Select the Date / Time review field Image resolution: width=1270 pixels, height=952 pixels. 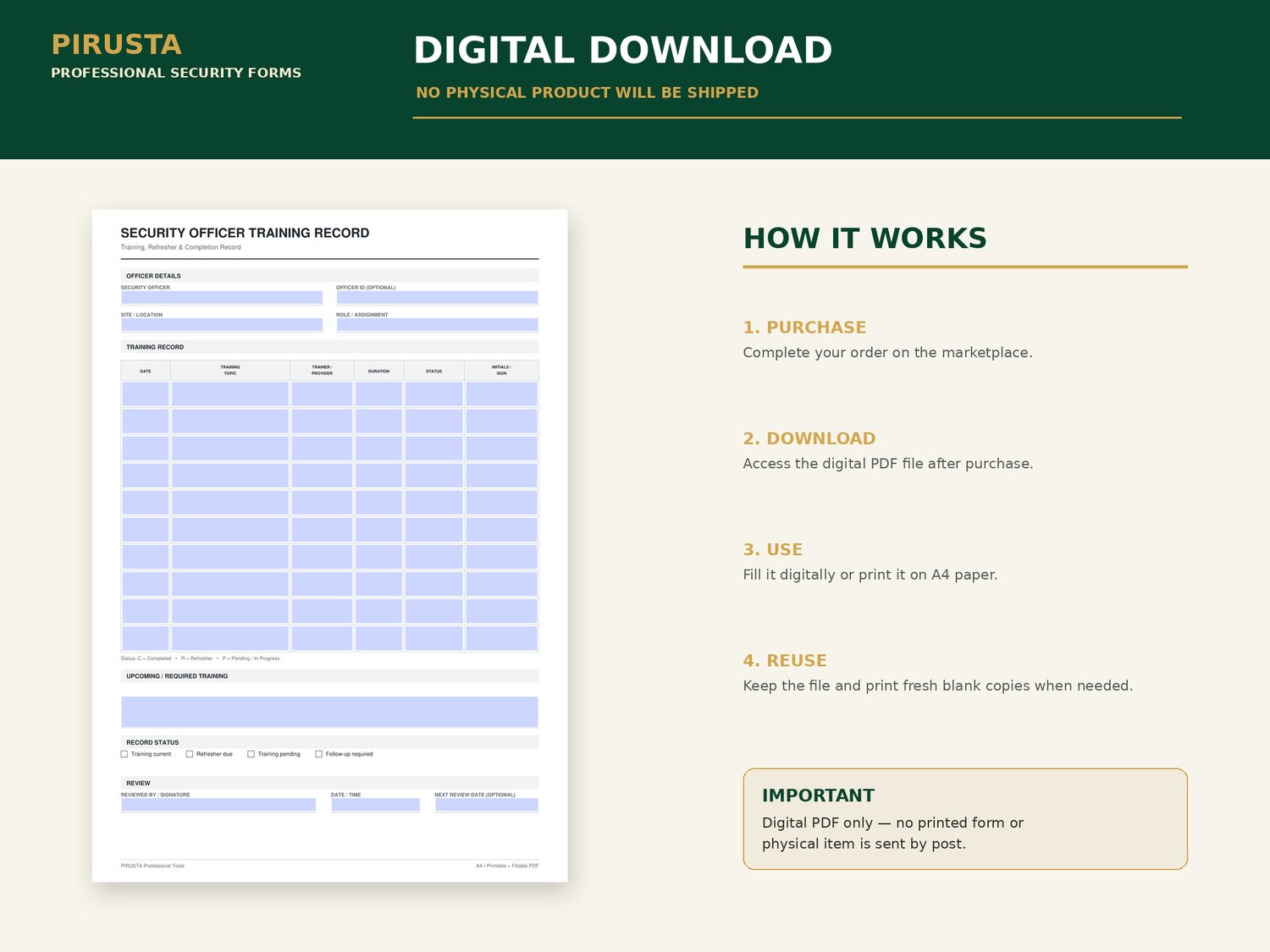375,805
